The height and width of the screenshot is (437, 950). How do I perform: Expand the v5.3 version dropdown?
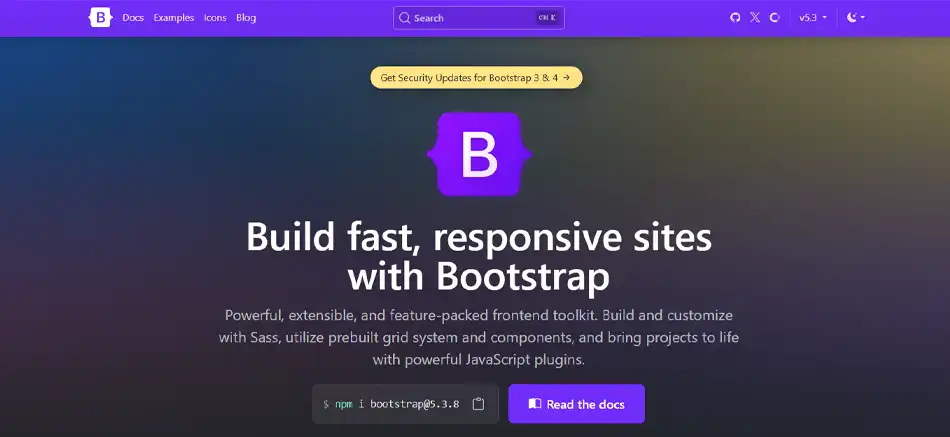click(x=812, y=18)
